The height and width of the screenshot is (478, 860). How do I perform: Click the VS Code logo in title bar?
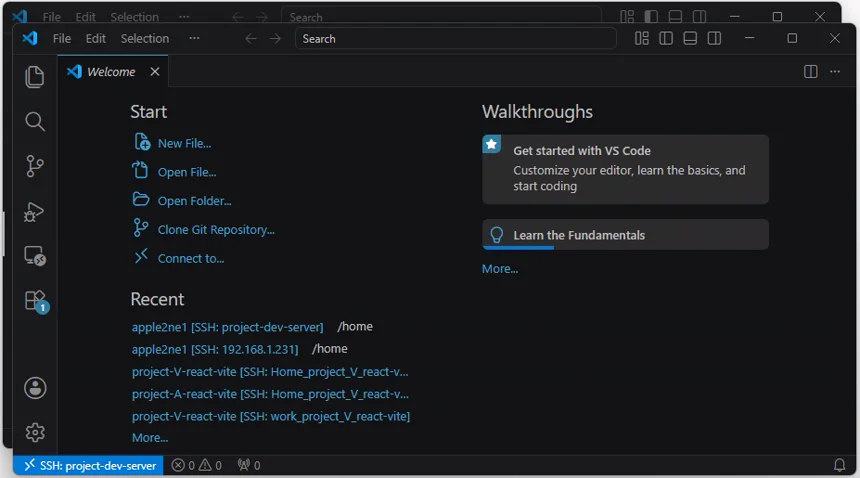(x=30, y=38)
